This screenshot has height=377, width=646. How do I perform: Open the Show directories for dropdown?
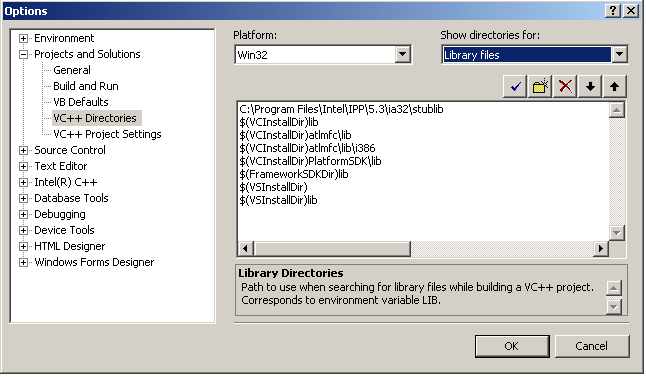[619, 54]
